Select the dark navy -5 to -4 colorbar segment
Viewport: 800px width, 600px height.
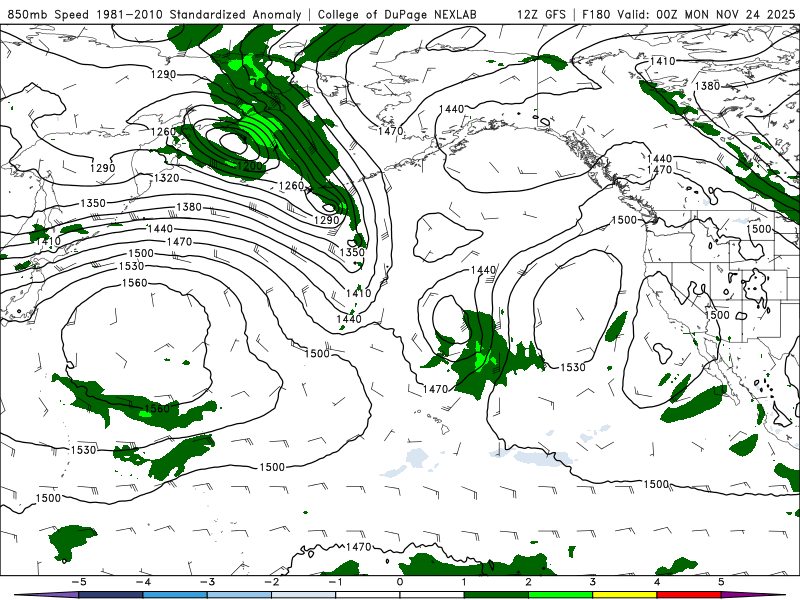(111, 595)
